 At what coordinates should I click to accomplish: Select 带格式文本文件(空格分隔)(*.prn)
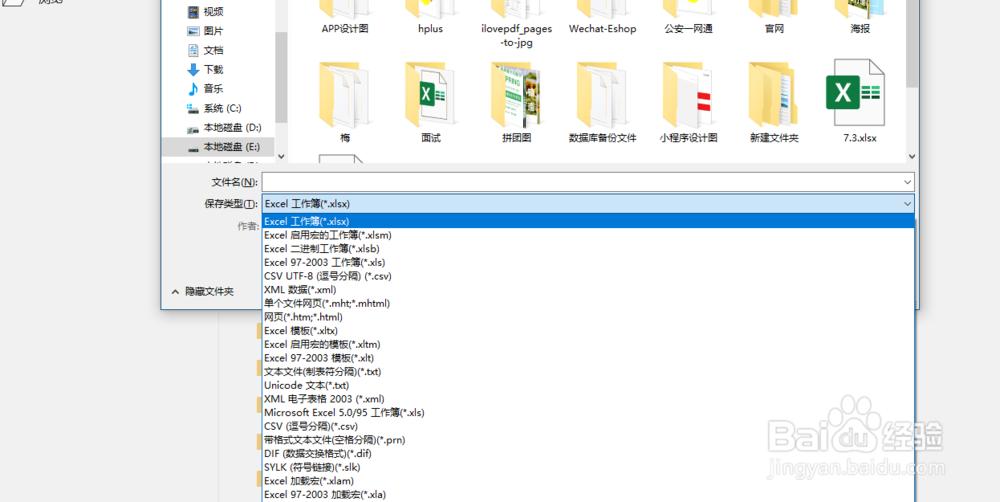click(x=588, y=440)
